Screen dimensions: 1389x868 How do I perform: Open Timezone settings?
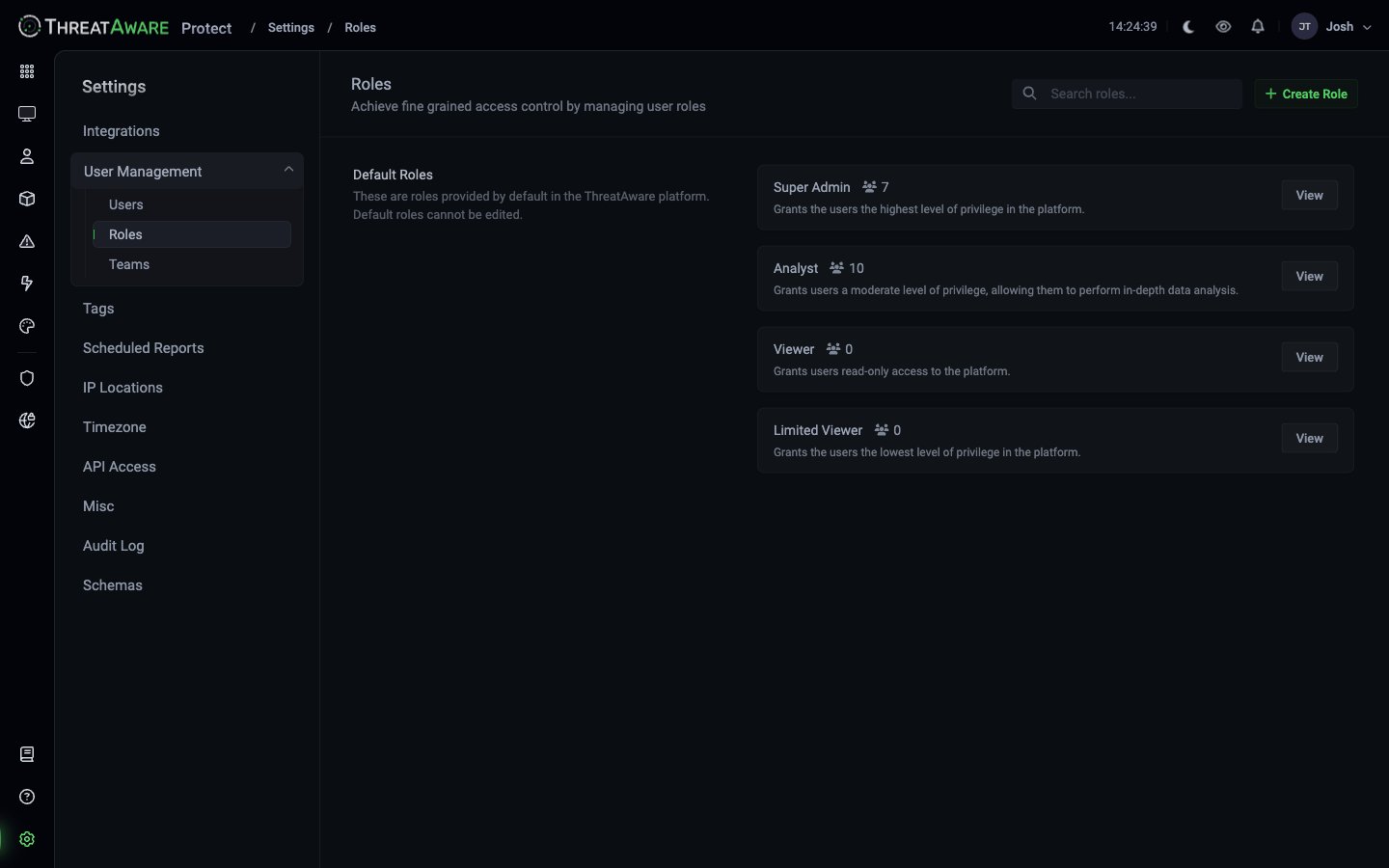115,427
